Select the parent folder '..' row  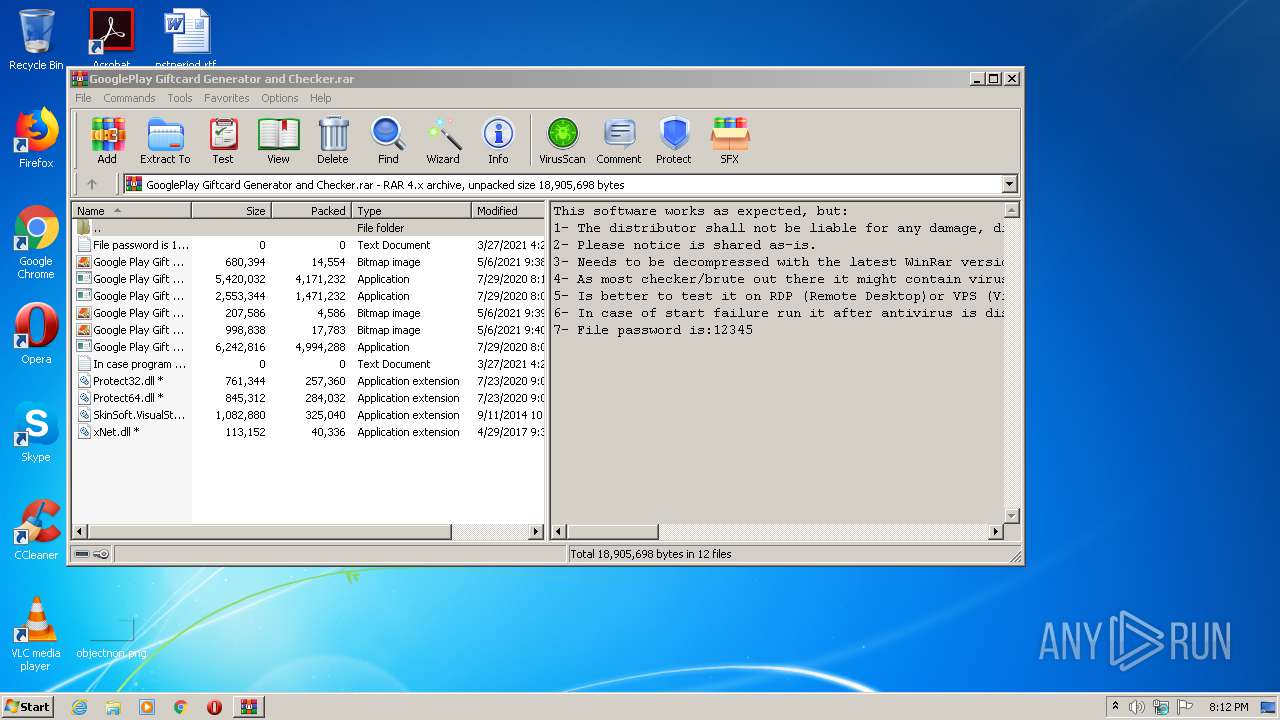tap(308, 228)
